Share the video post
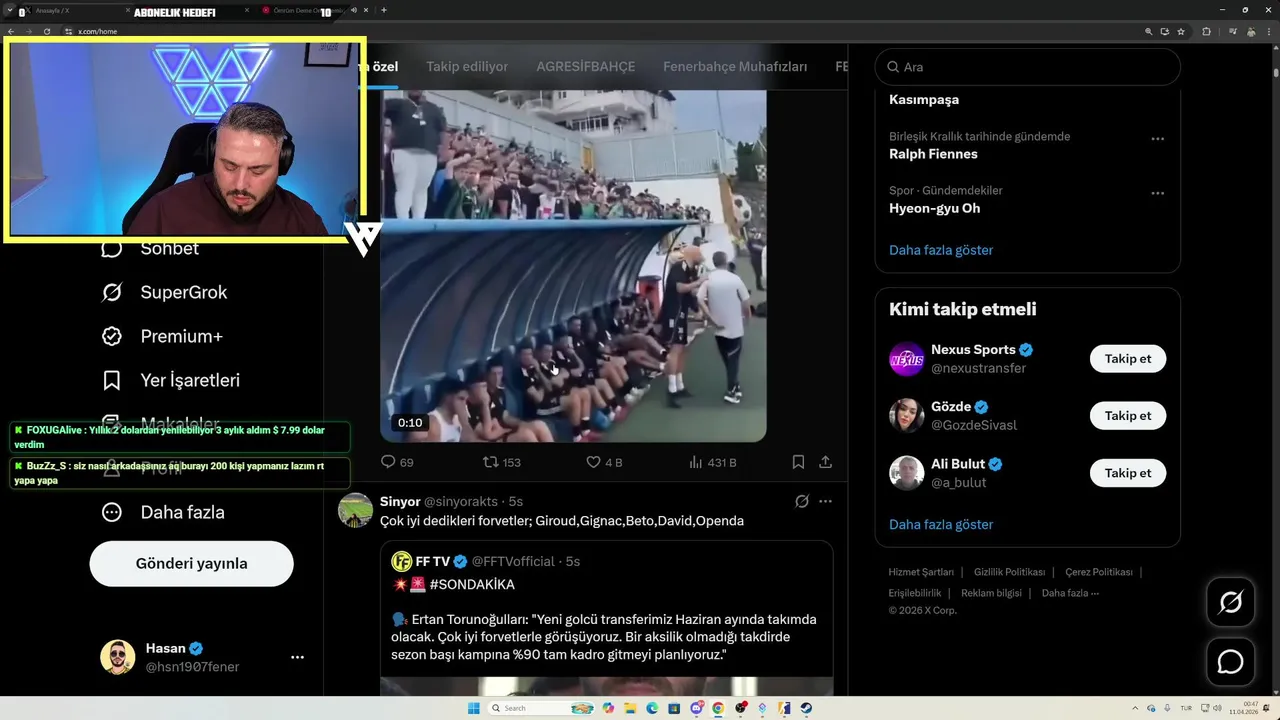This screenshot has width=1280, height=720. point(825,462)
